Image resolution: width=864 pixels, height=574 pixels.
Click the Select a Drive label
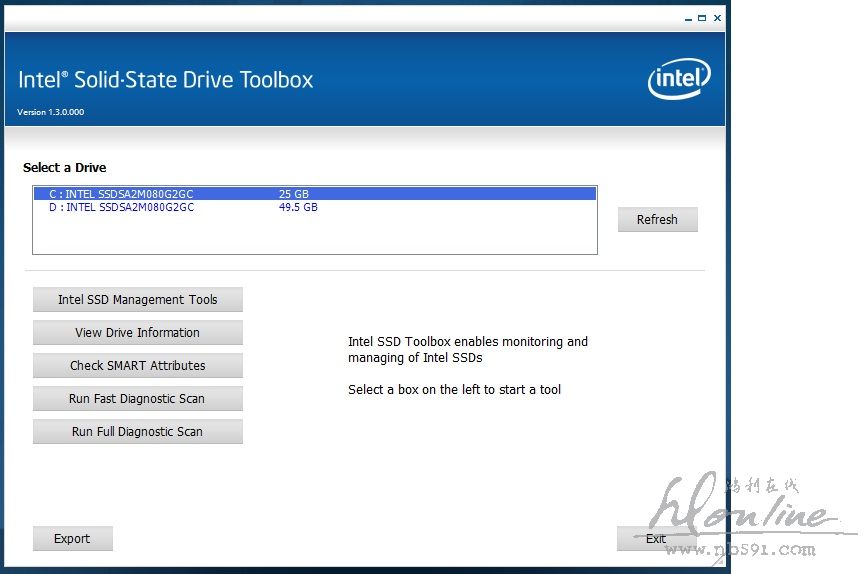click(x=64, y=168)
